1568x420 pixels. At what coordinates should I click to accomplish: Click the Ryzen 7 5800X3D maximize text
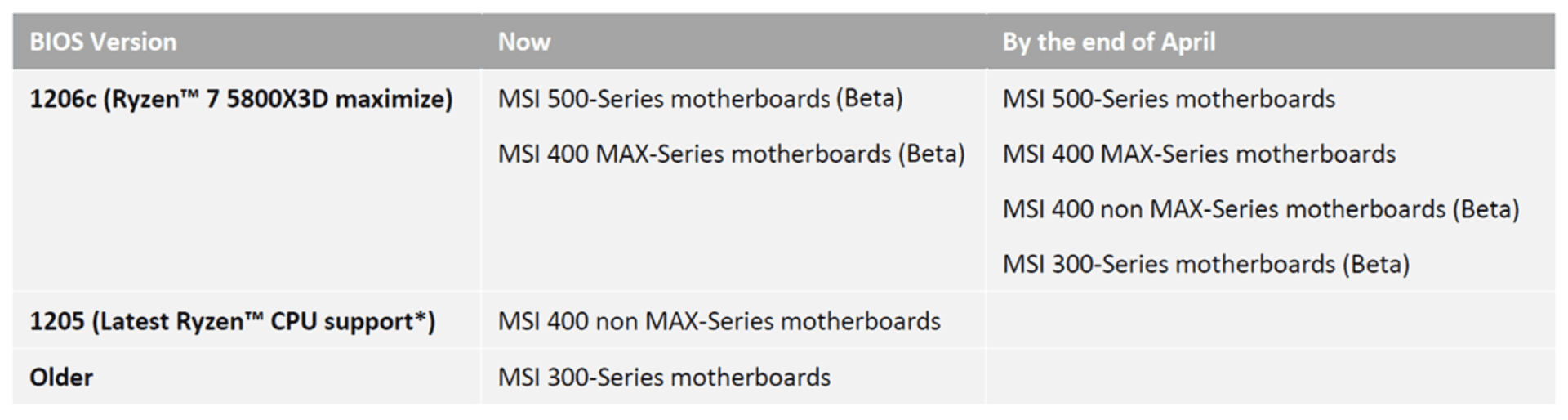point(278,99)
